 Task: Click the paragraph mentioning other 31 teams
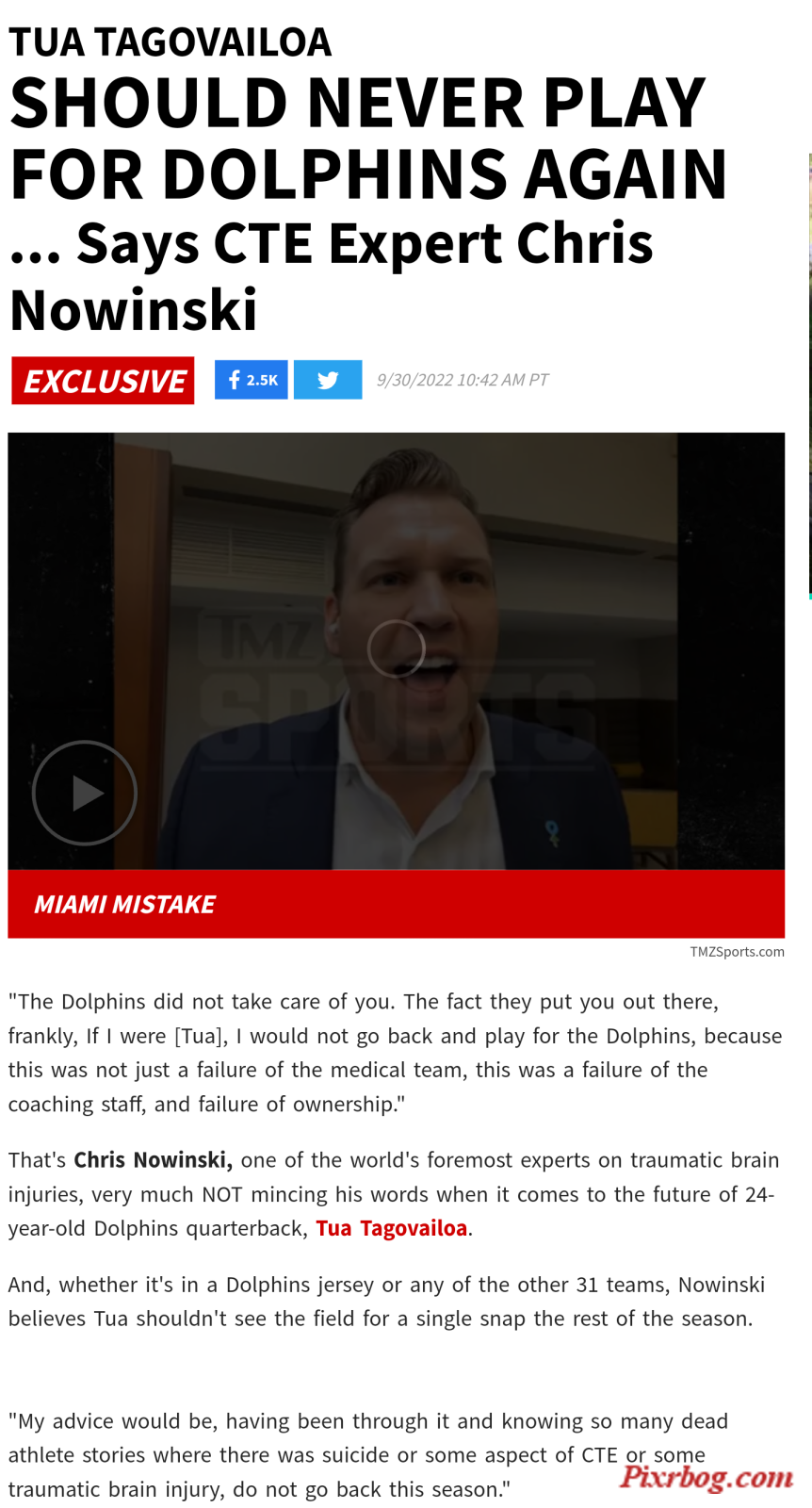[x=386, y=1302]
